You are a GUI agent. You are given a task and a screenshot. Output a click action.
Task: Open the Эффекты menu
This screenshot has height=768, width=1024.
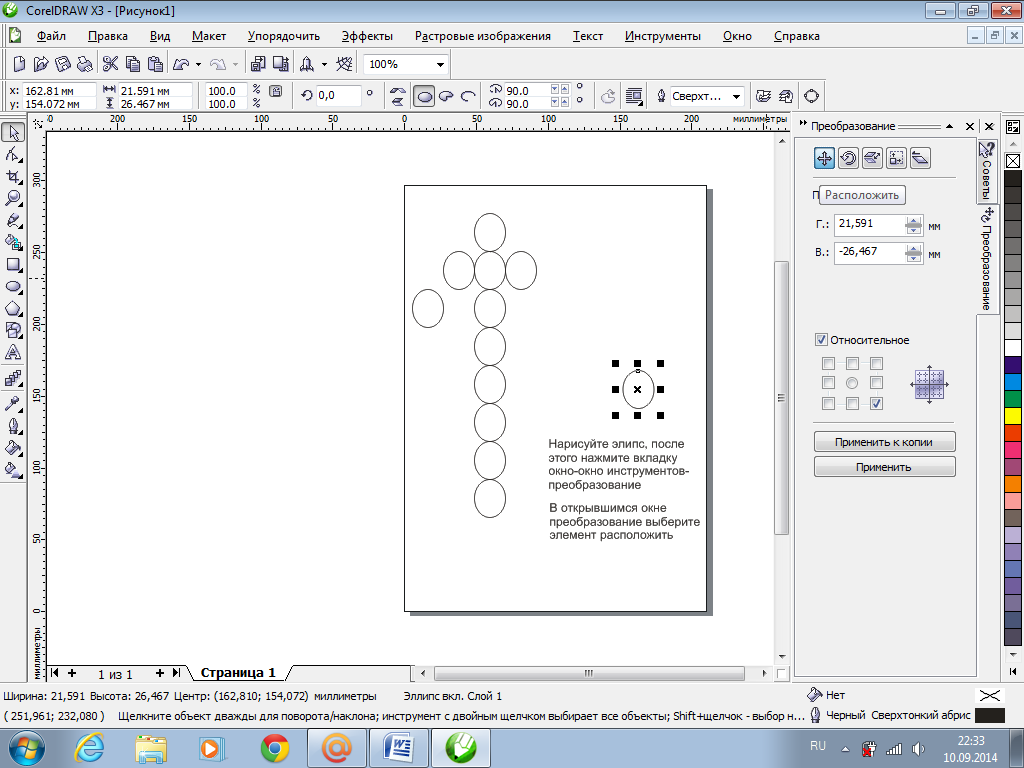[x=366, y=36]
